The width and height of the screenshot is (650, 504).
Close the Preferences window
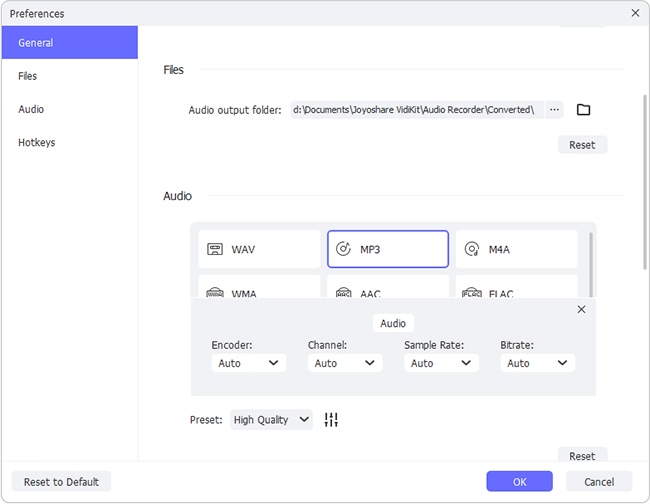click(x=635, y=13)
